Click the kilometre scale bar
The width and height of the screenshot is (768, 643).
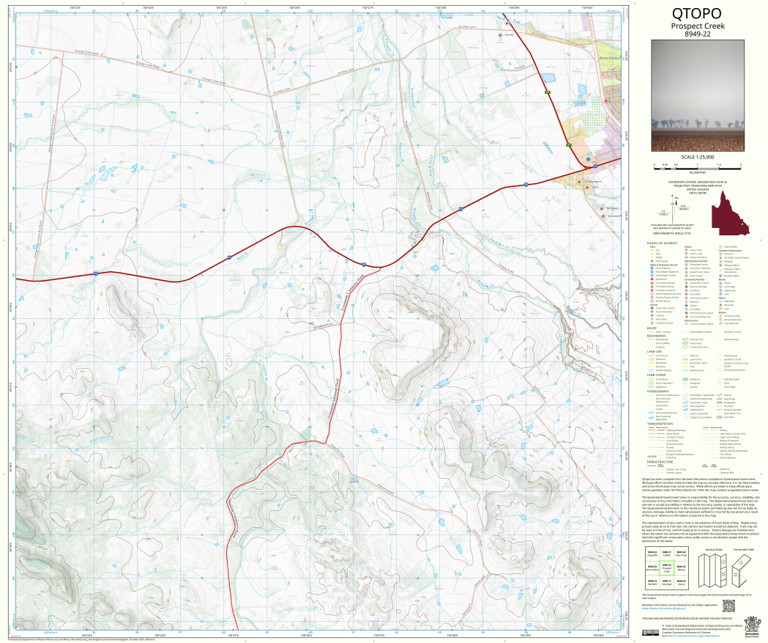click(697, 168)
